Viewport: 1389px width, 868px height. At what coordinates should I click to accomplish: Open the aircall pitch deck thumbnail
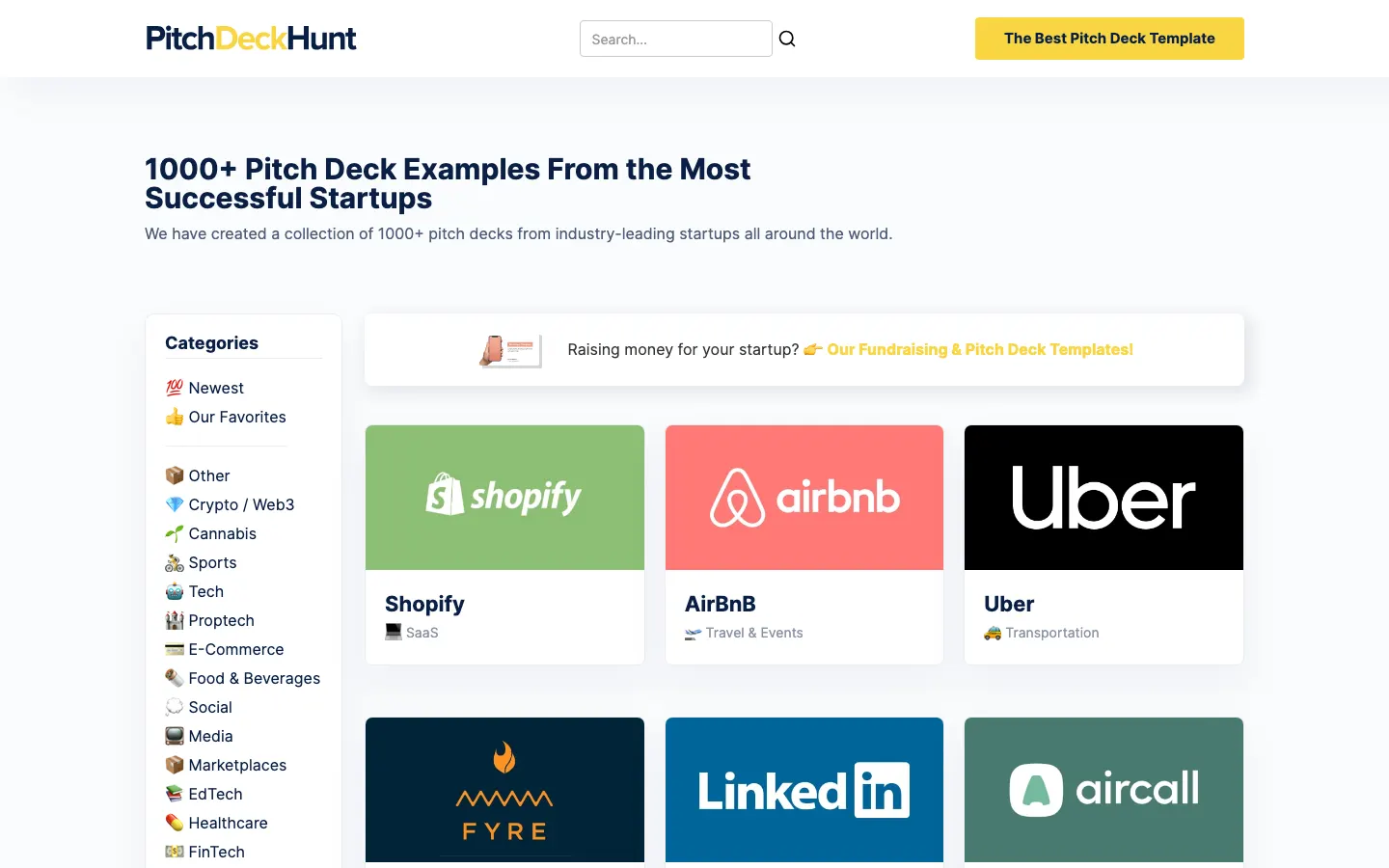pos(1103,790)
